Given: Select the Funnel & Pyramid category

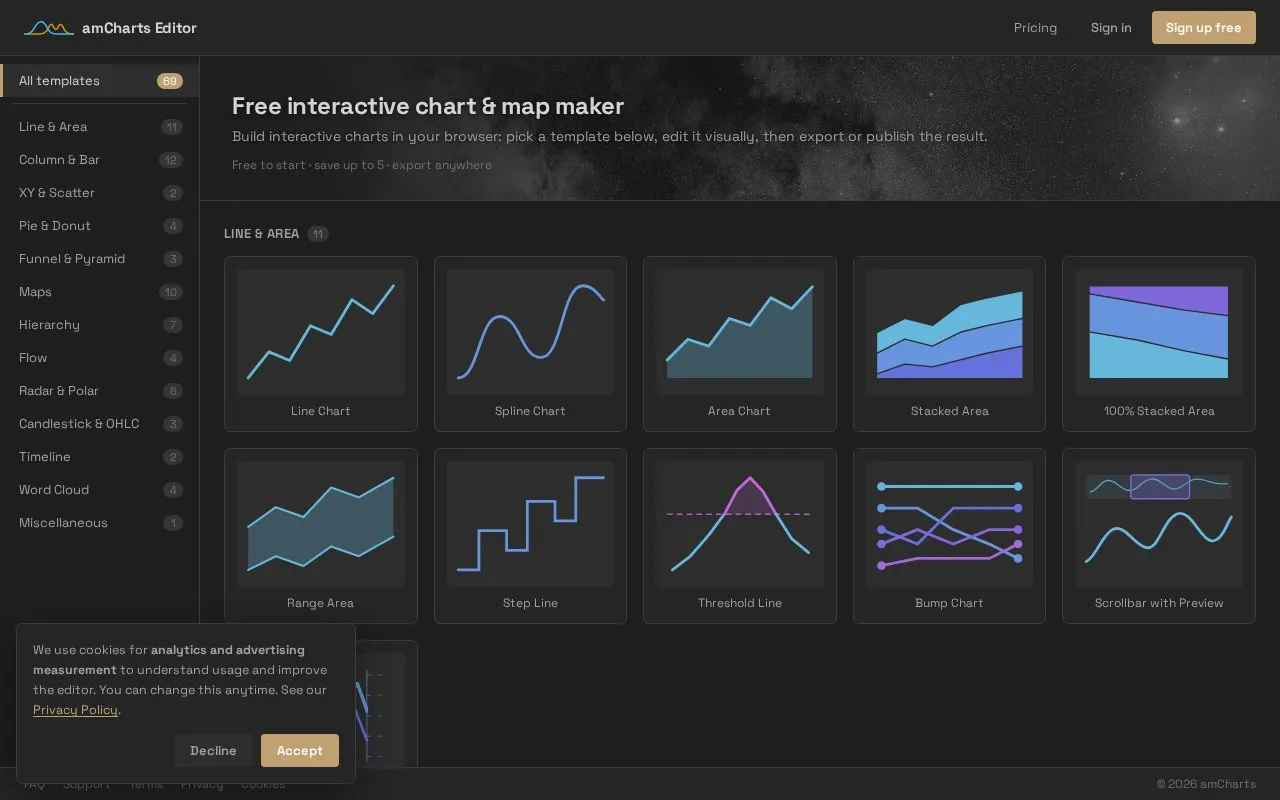Looking at the screenshot, I should (x=100, y=259).
